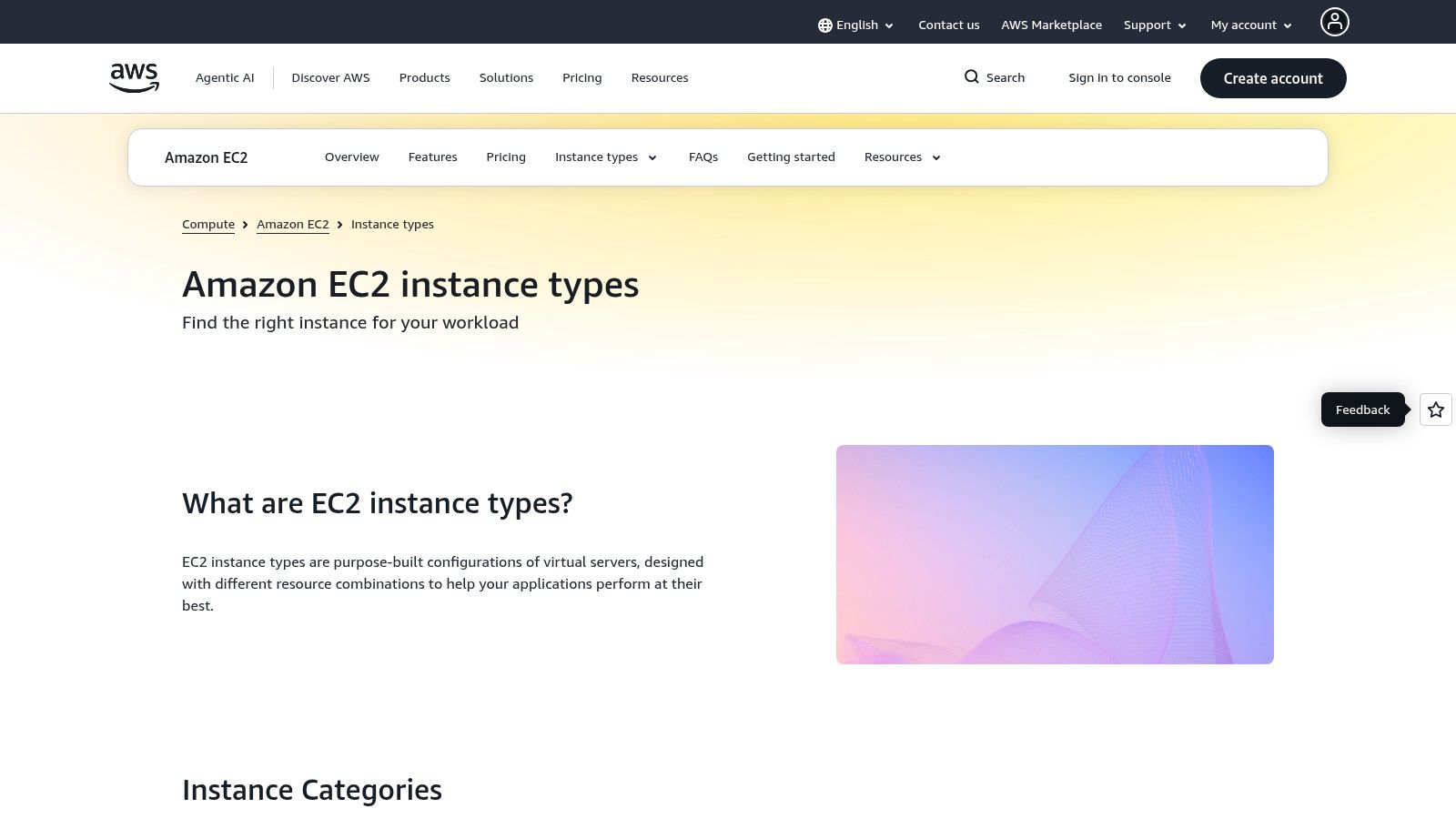Expand Resources dropdown in EC2 navigation
Viewport: 1456px width, 819px height.
[901, 157]
